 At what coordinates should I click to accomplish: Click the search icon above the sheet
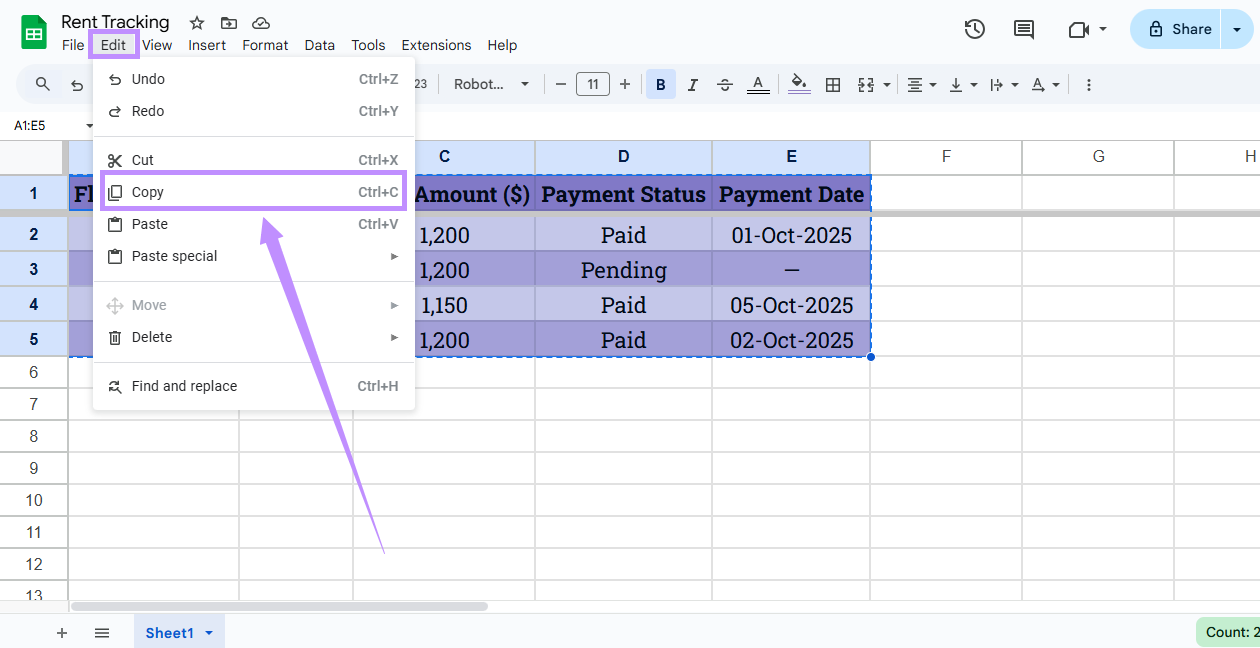click(x=41, y=84)
